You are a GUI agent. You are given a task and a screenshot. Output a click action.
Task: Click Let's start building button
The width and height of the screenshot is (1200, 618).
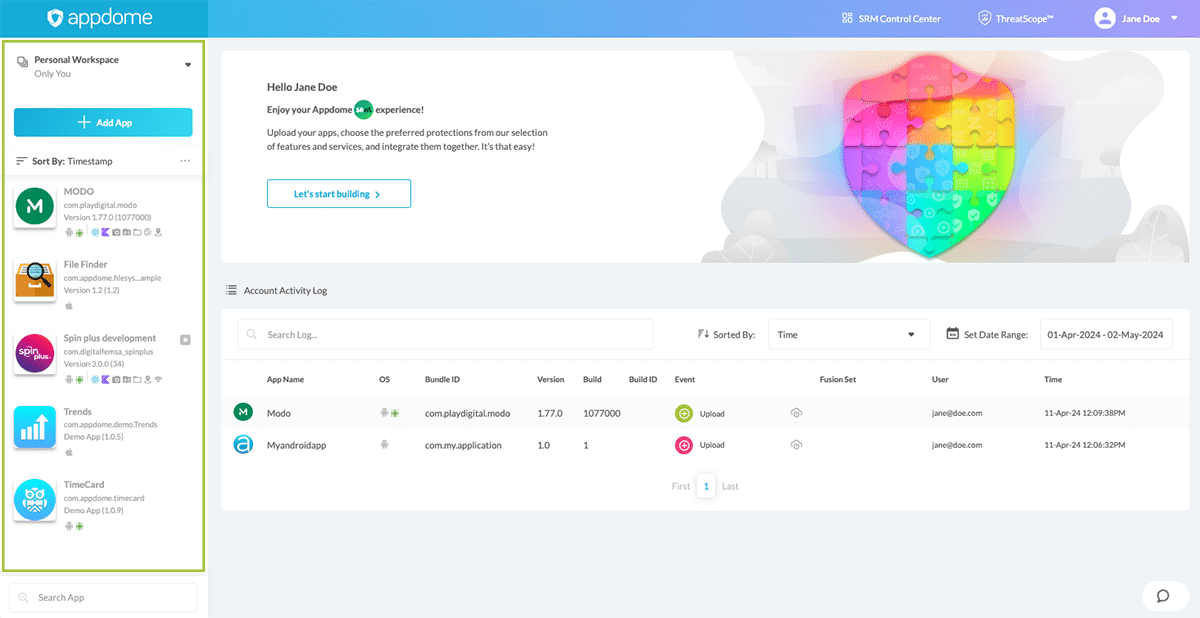(338, 194)
